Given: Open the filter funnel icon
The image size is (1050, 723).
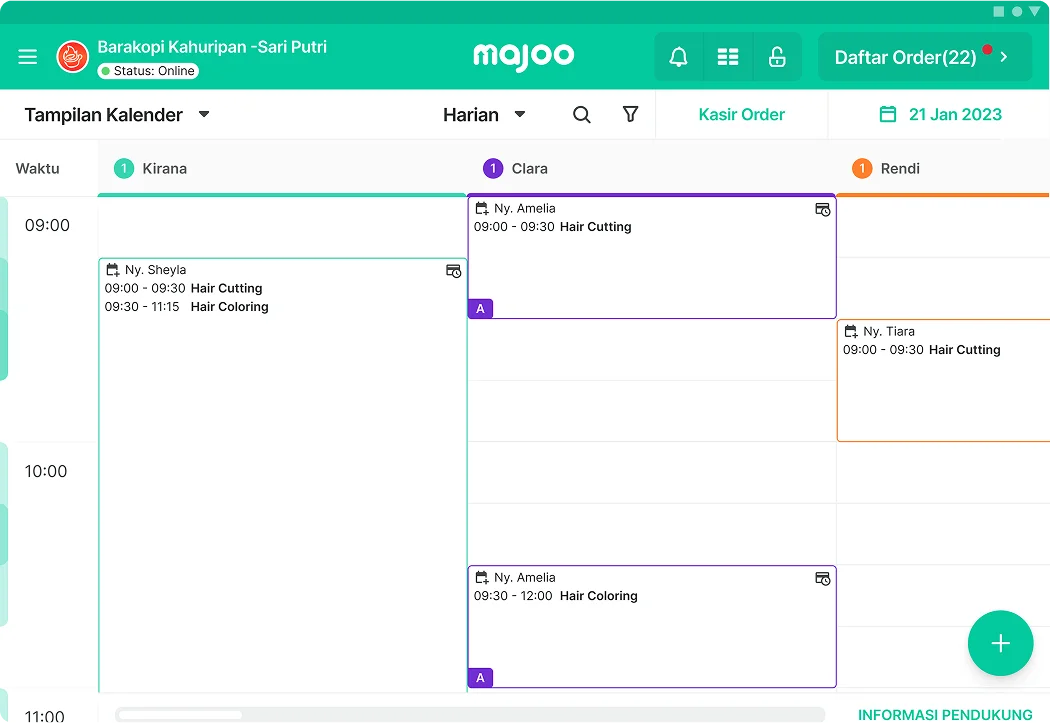Looking at the screenshot, I should click(x=630, y=115).
